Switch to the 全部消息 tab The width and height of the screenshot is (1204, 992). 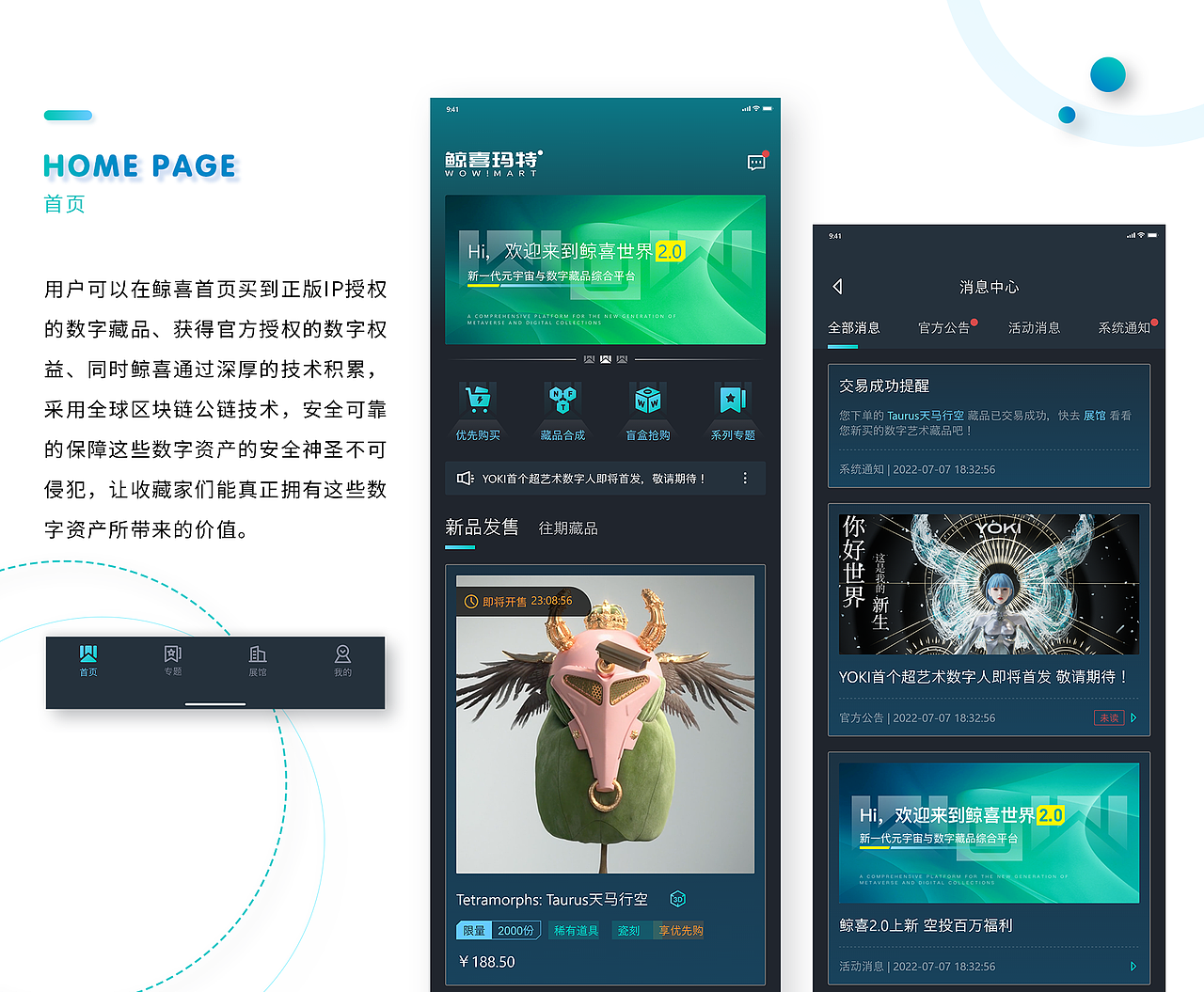coord(854,328)
